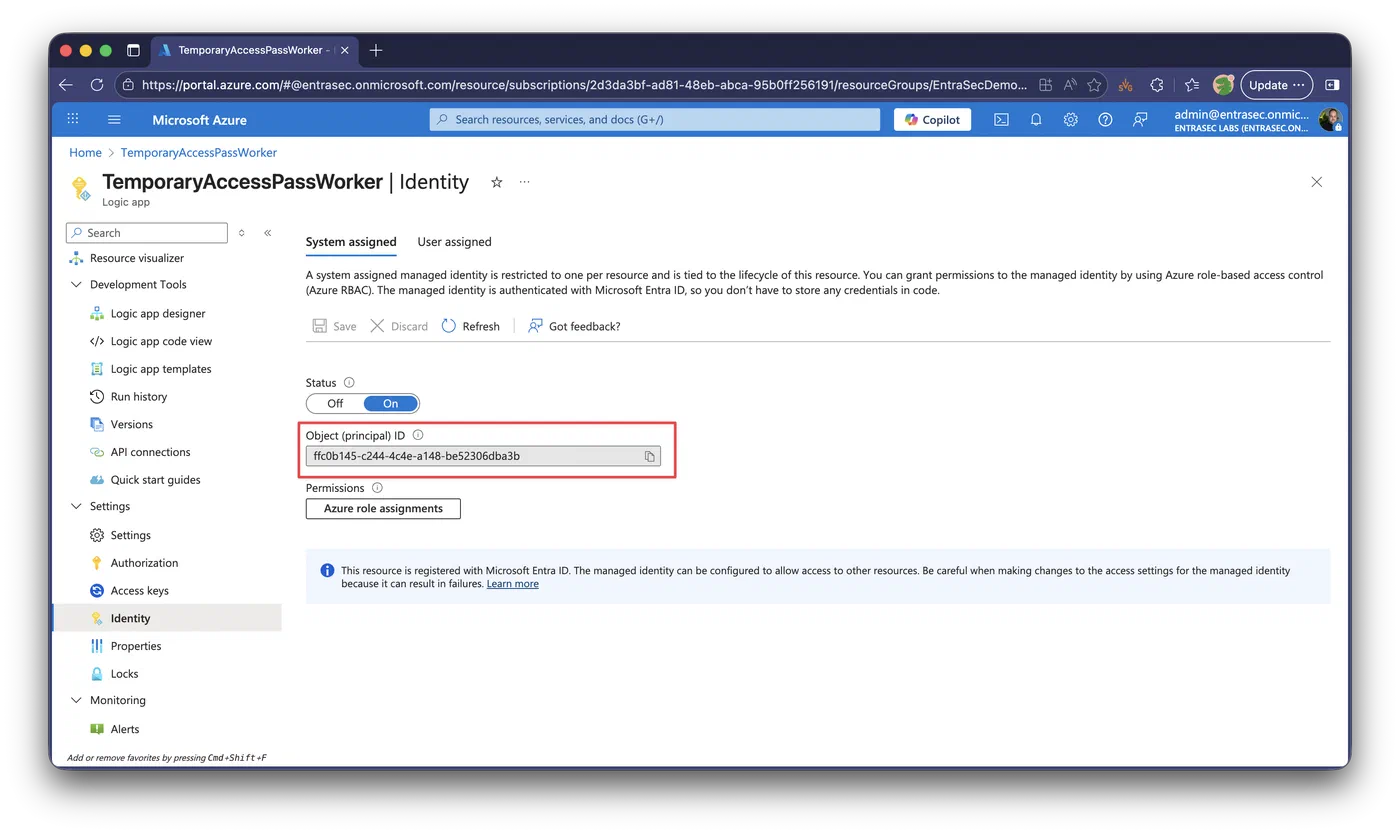The width and height of the screenshot is (1400, 834).
Task: Collapse the Monitoring section
Action: pos(76,701)
